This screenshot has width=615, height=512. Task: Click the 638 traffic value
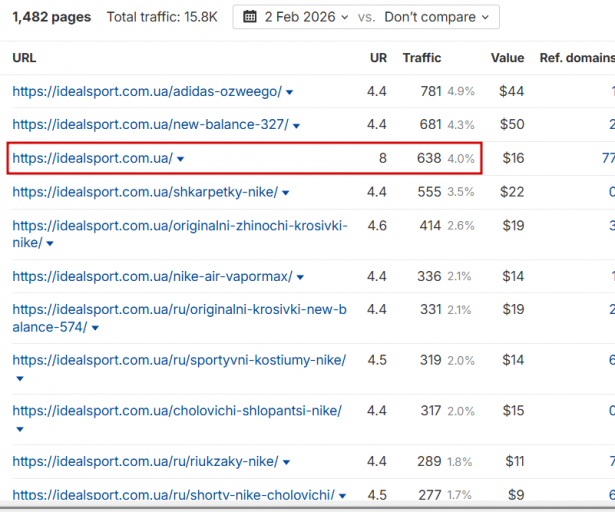tap(429, 158)
